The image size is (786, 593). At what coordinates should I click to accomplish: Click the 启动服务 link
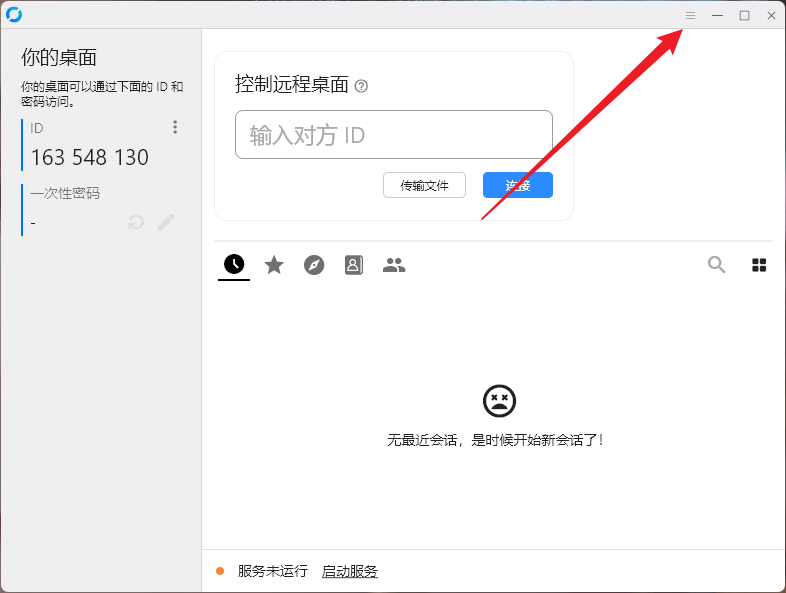coord(349,572)
